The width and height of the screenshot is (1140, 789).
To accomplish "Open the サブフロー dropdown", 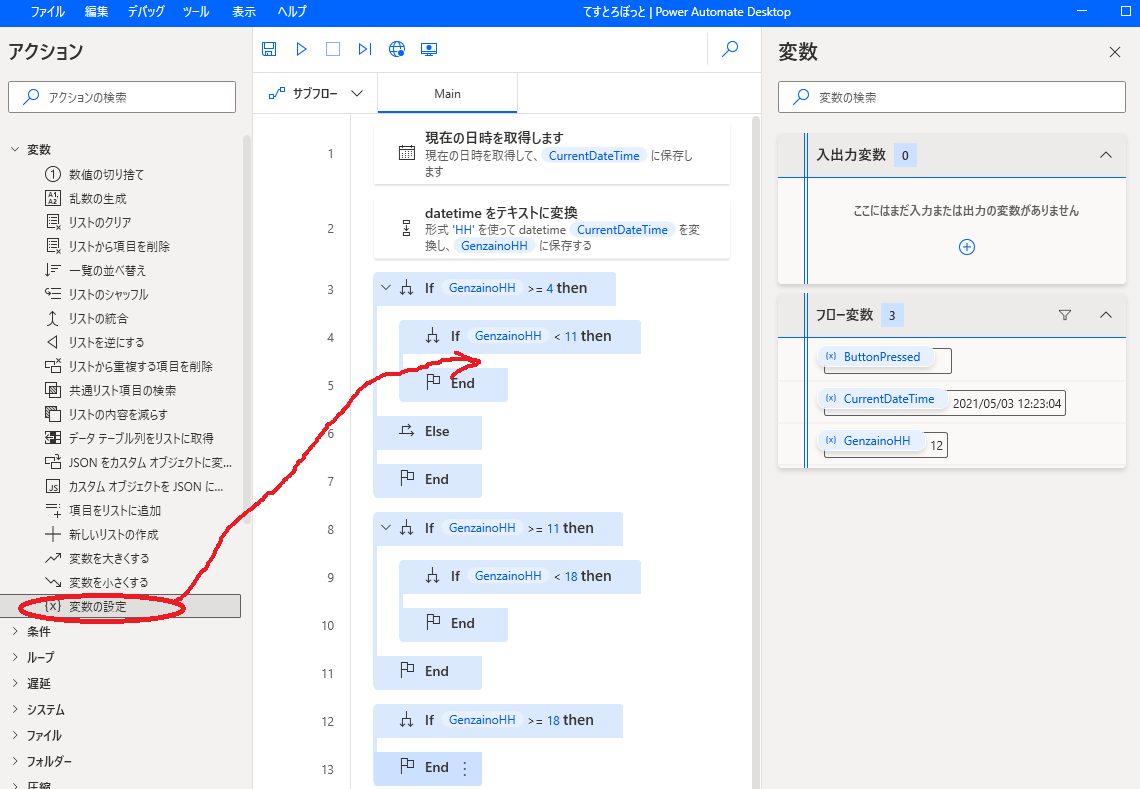I will point(315,93).
